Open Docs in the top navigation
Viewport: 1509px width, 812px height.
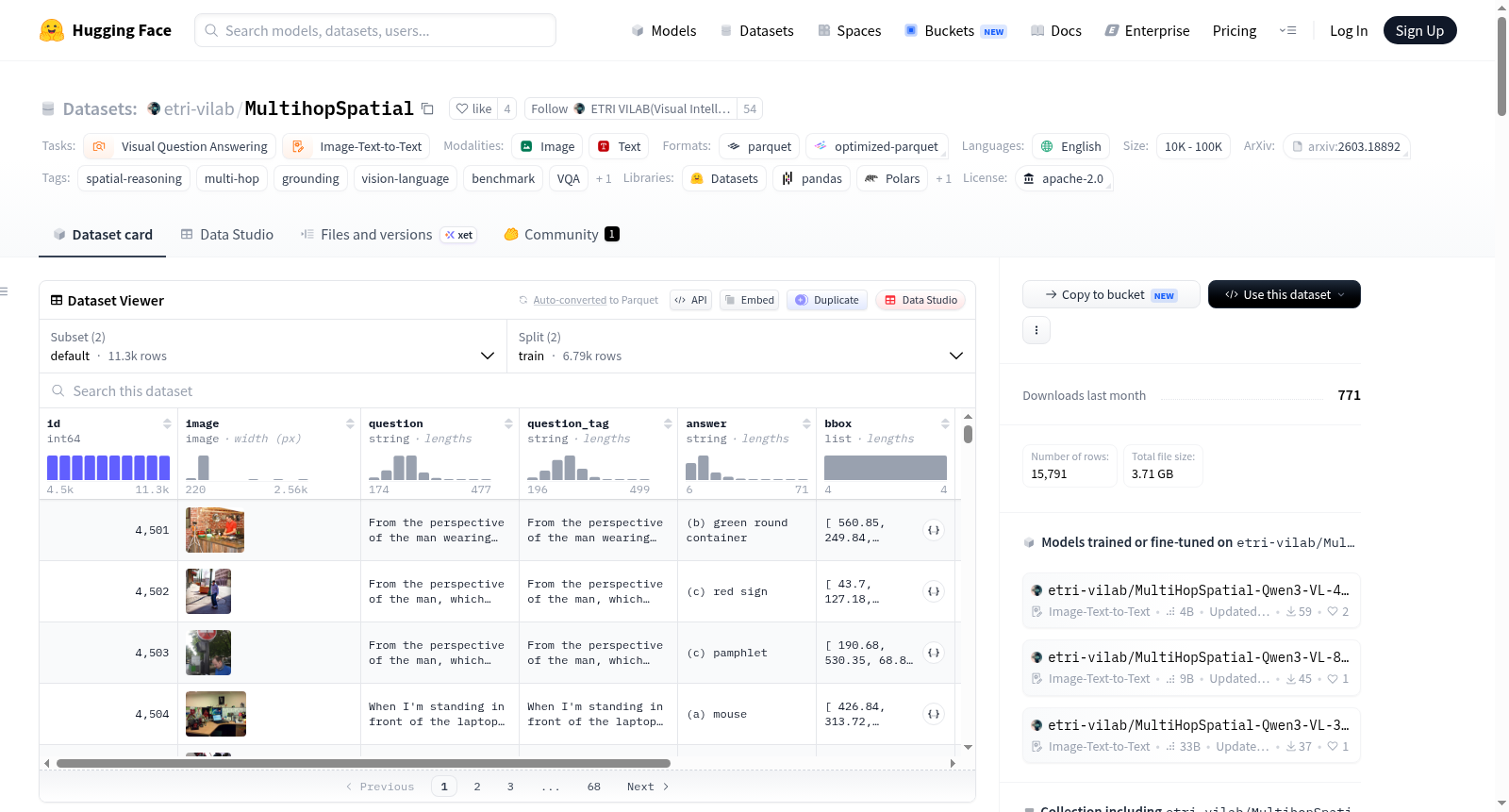tap(1055, 30)
